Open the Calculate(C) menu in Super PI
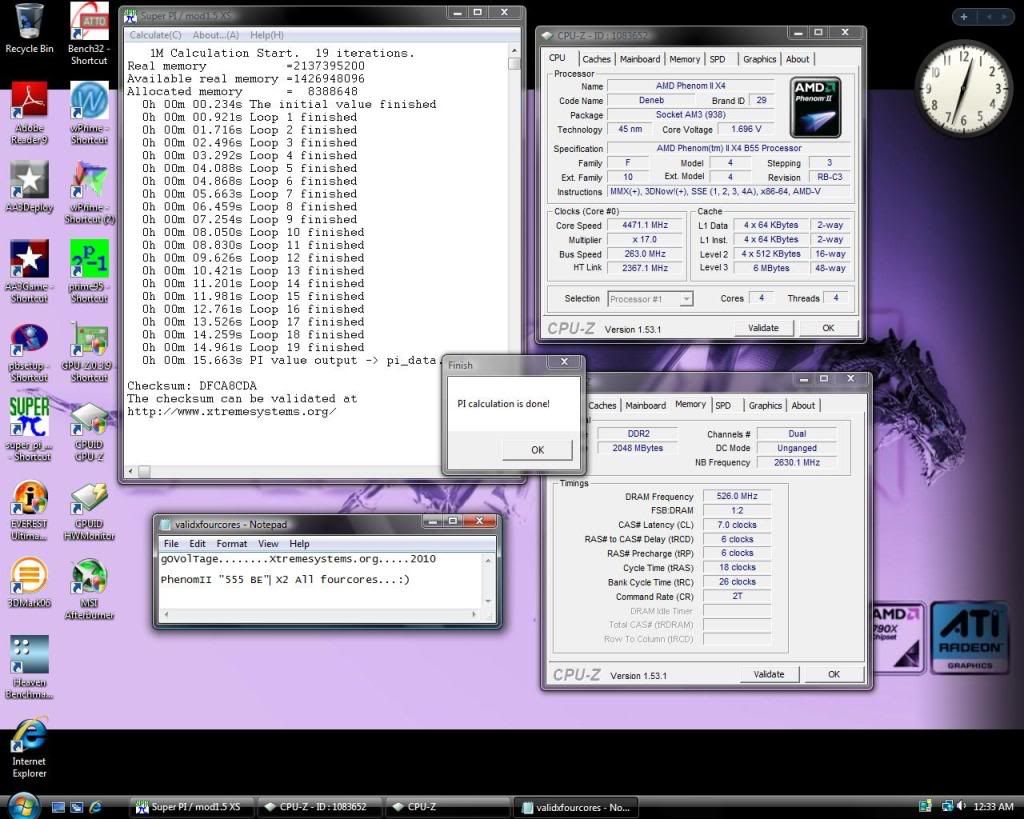Screen dimensions: 1024x819 pos(155,35)
